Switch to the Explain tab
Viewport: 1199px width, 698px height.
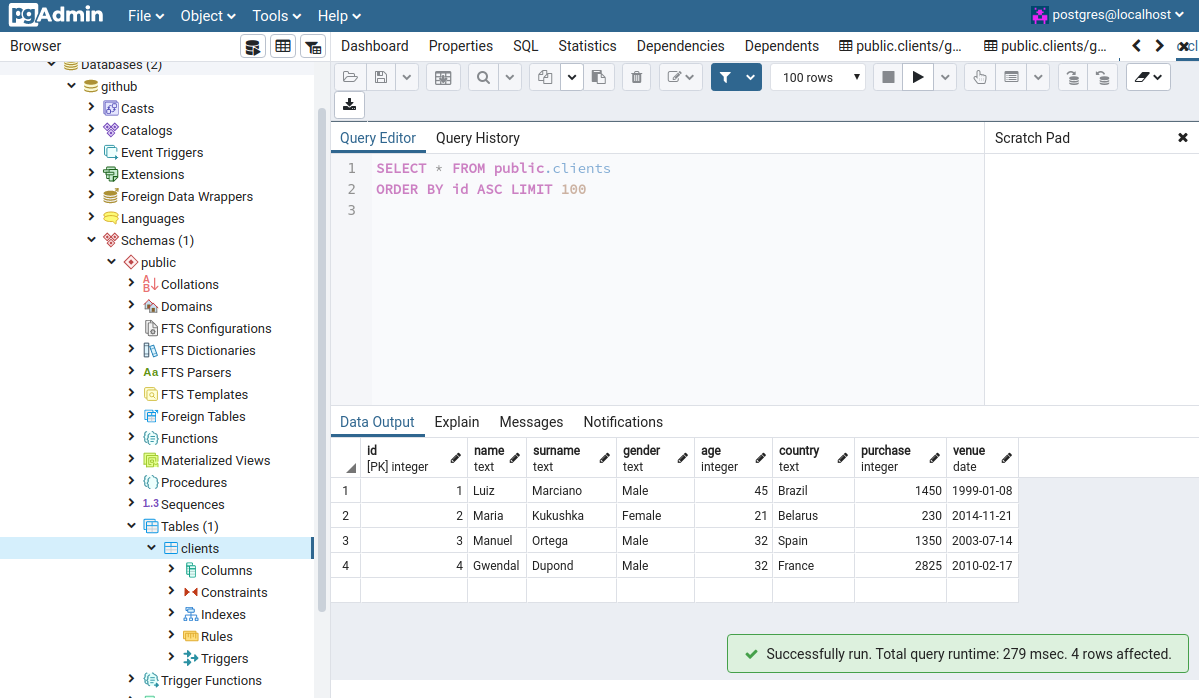point(457,422)
